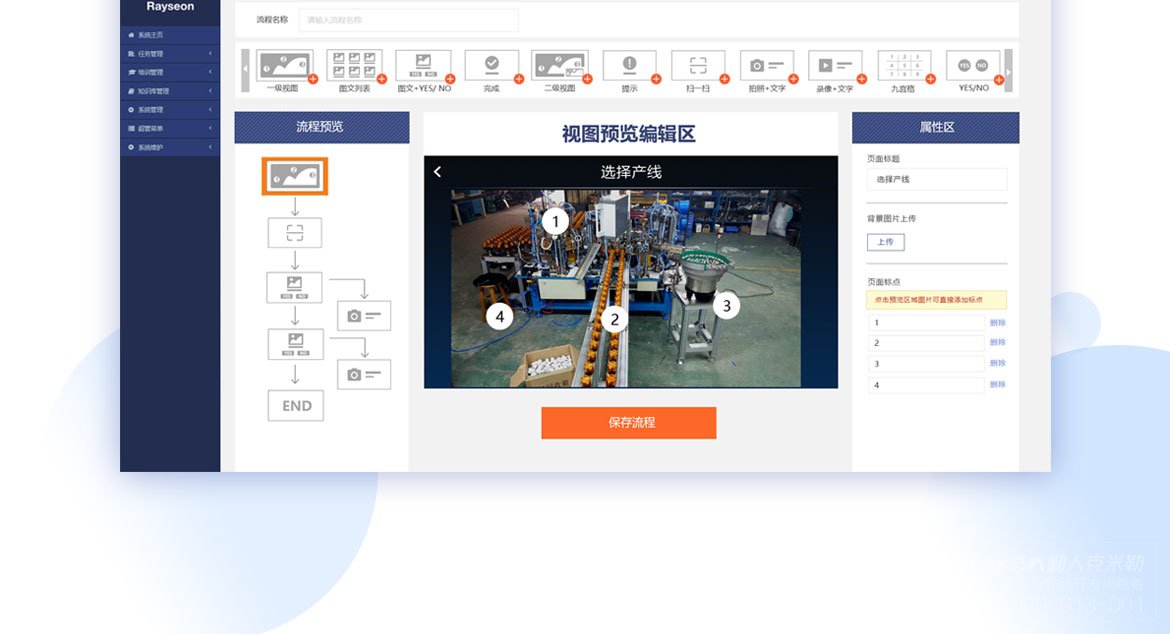Click marker point field 2

click(x=926, y=343)
